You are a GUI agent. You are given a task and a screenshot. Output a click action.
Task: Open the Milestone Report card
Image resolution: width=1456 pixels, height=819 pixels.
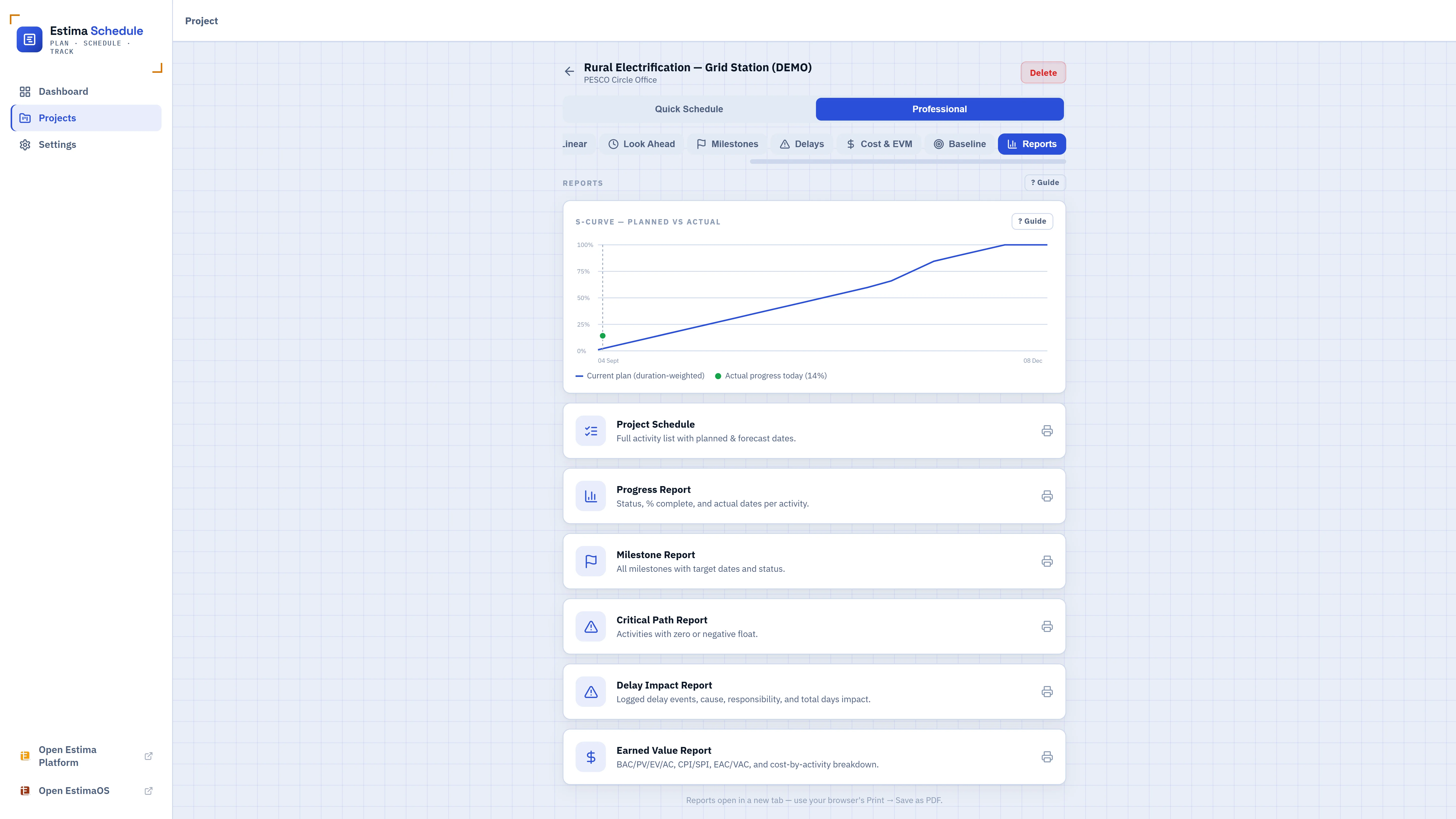tap(814, 561)
